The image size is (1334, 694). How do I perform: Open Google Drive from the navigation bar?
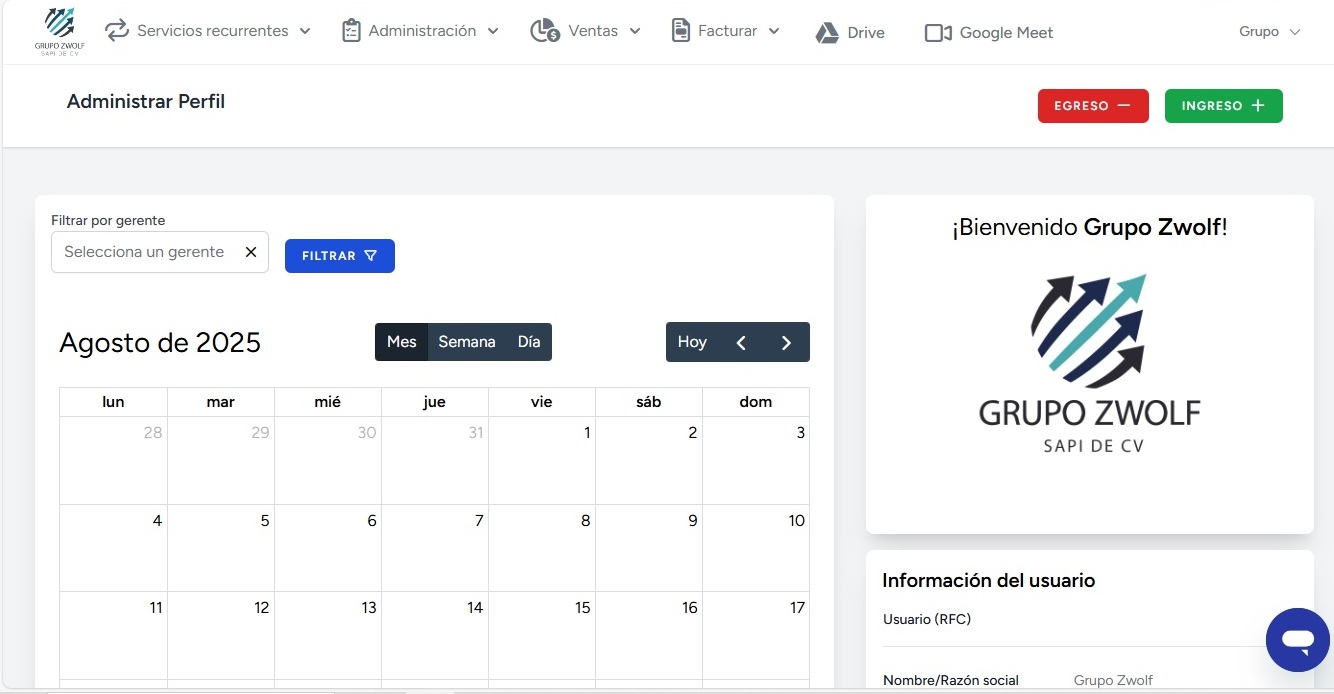[849, 32]
